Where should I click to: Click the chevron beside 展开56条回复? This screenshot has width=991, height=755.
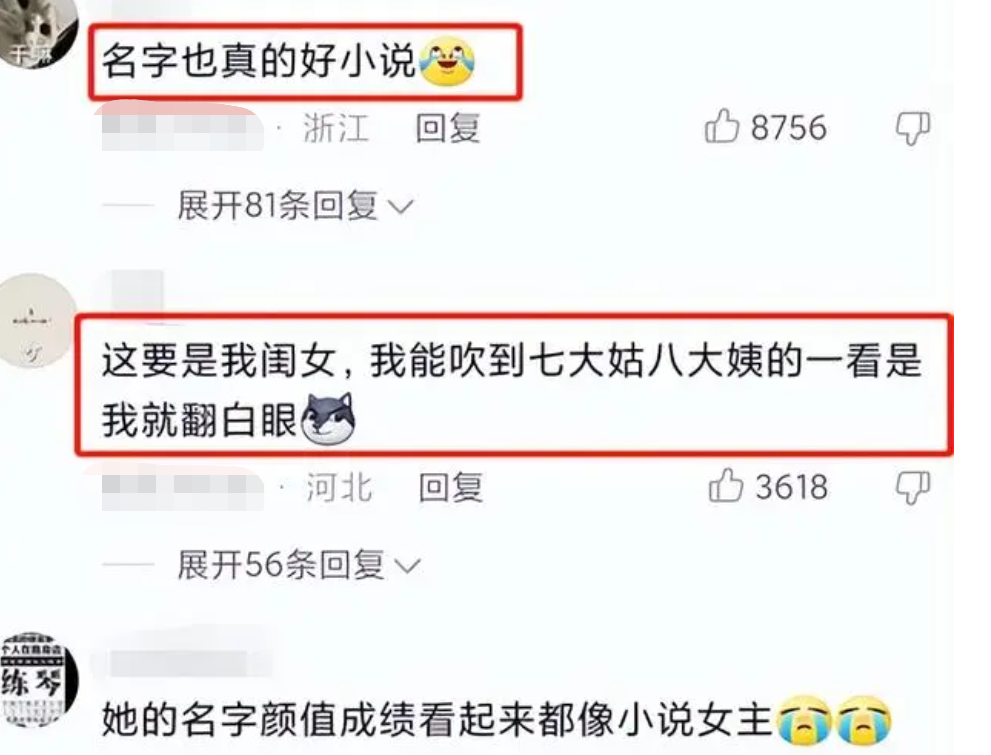pyautogui.click(x=406, y=565)
